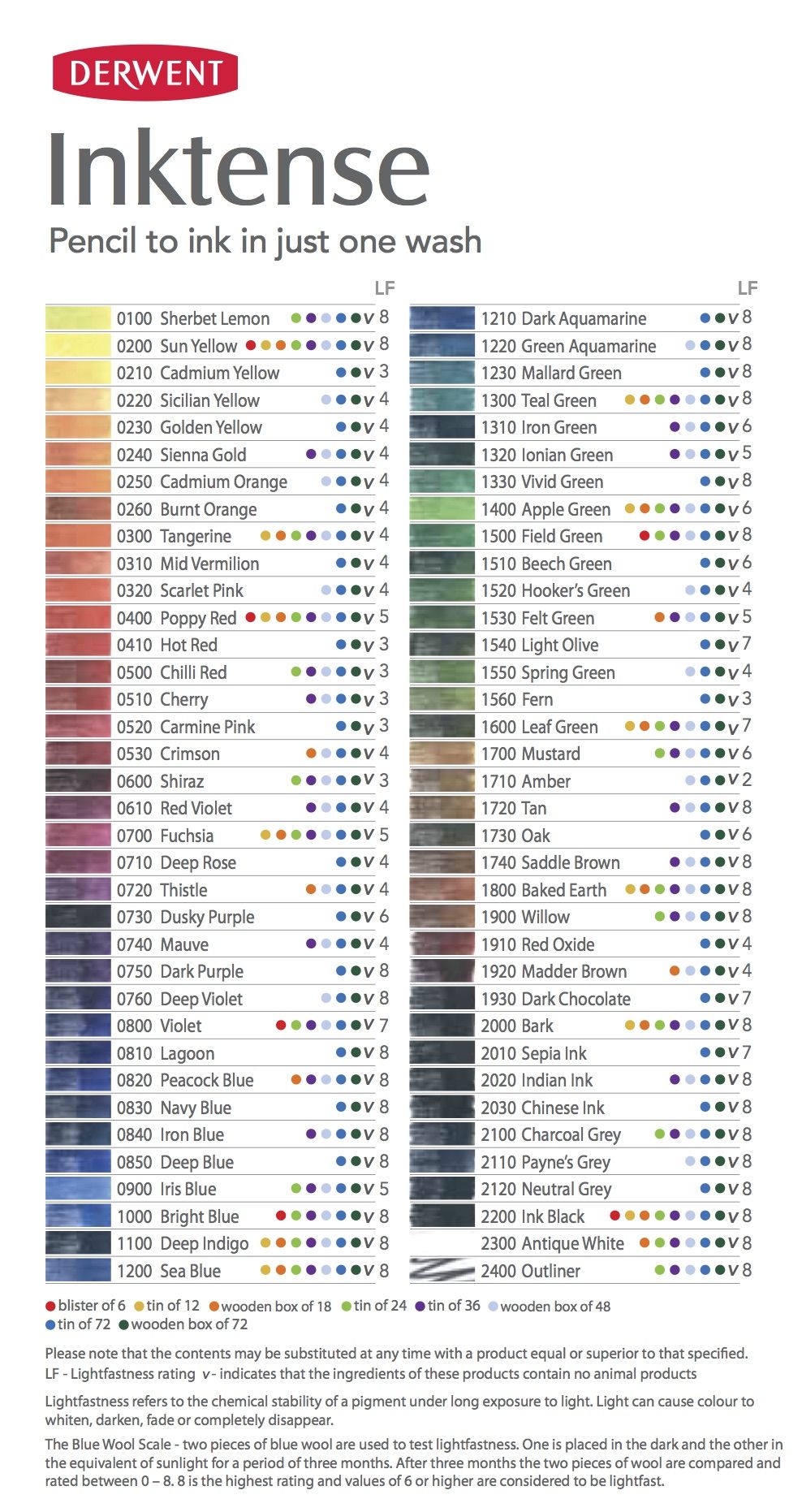The width and height of the screenshot is (802, 1512).
Task: Click the yellow dot beside 'tin of 12' legend
Action: [139, 1307]
